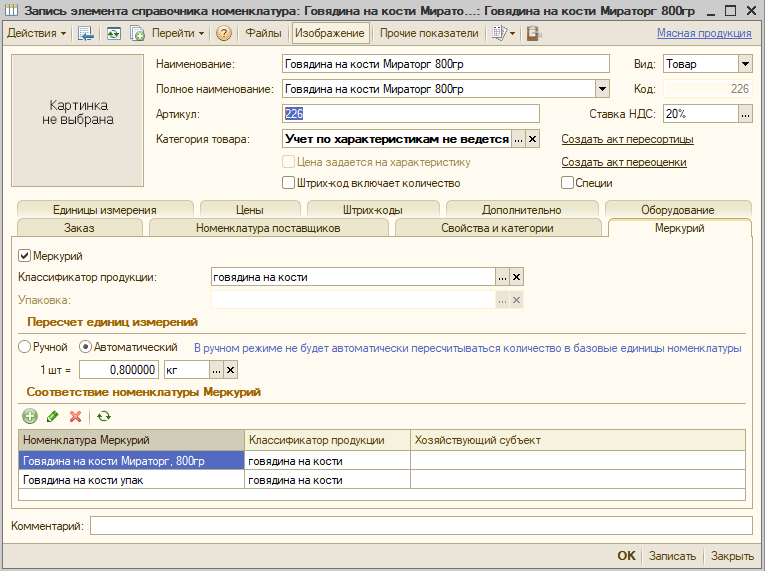Click the Наименование input field

click(446, 64)
